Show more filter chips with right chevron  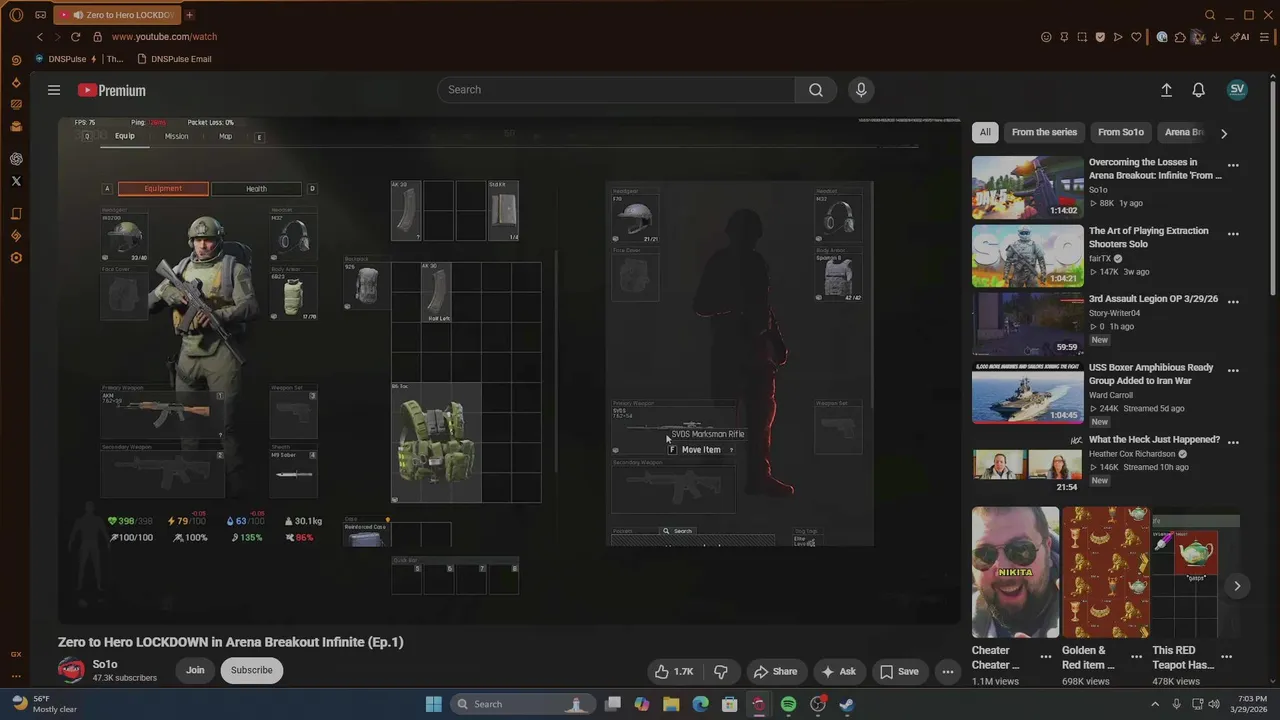1224,133
